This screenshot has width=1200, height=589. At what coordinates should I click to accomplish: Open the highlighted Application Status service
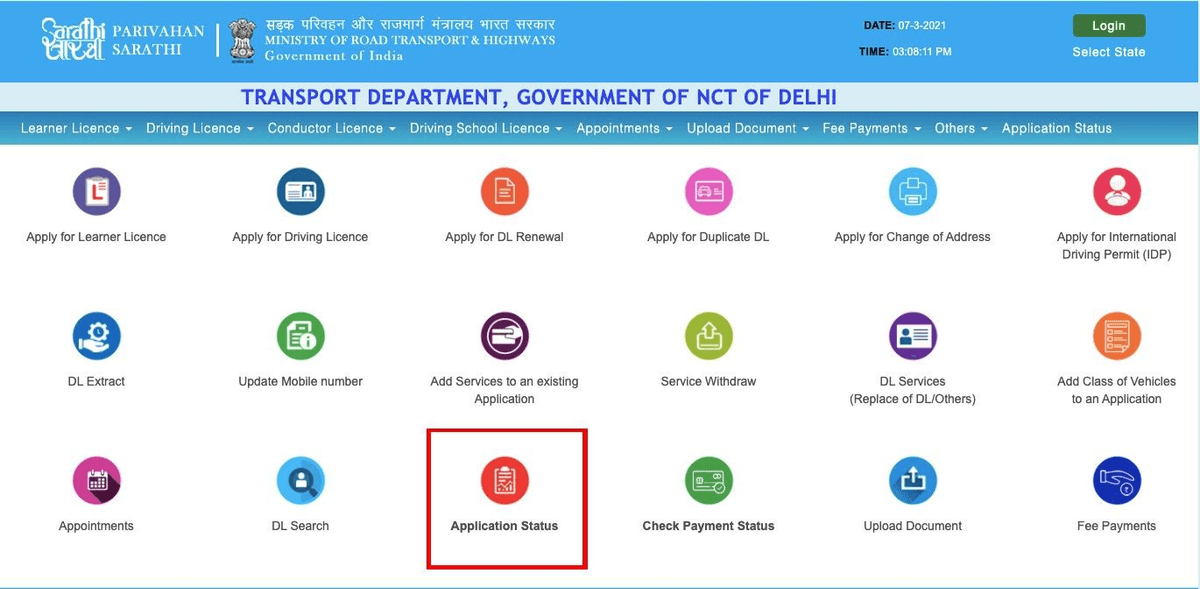[x=504, y=480]
